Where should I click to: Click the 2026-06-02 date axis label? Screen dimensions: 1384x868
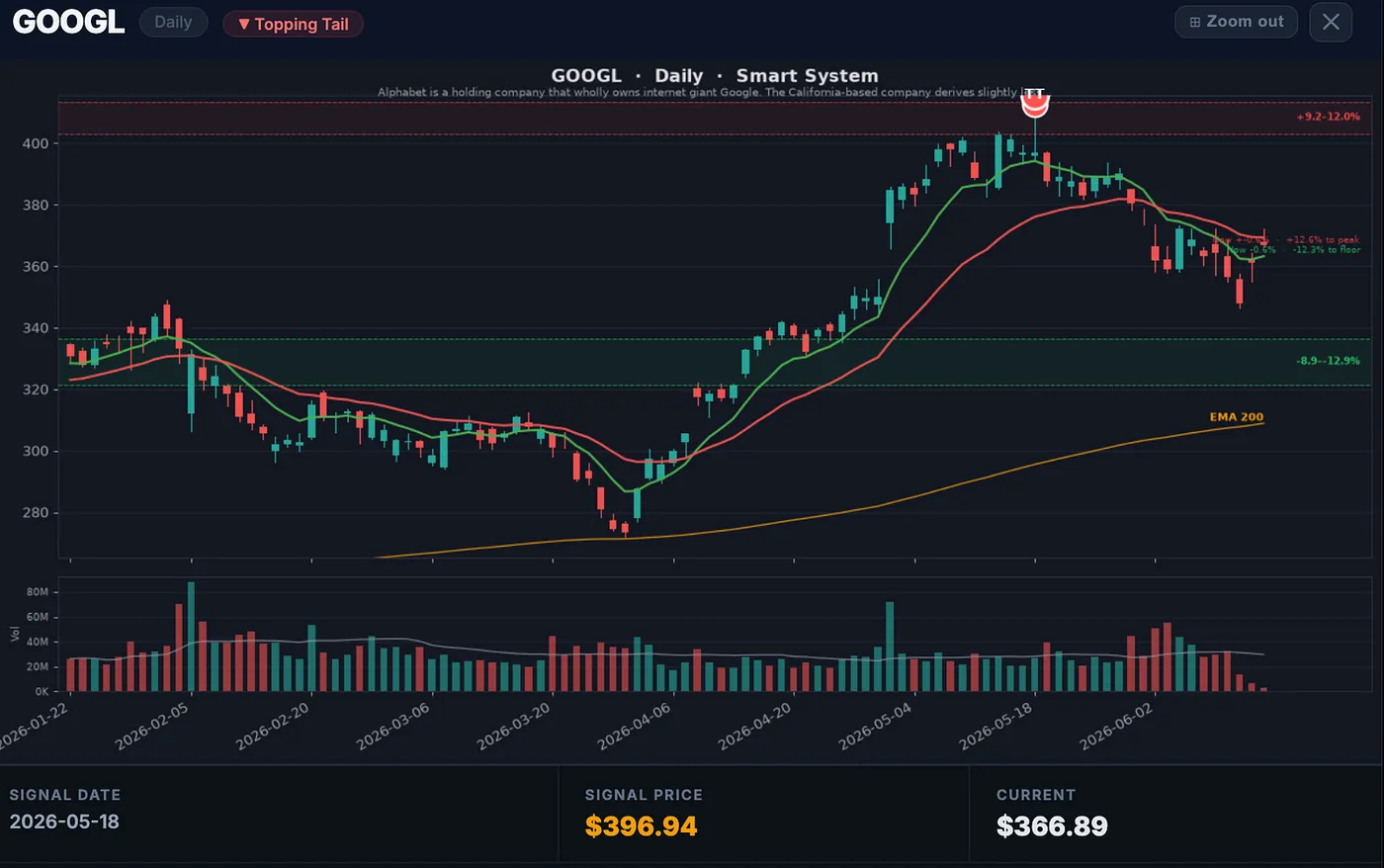[x=1116, y=727]
